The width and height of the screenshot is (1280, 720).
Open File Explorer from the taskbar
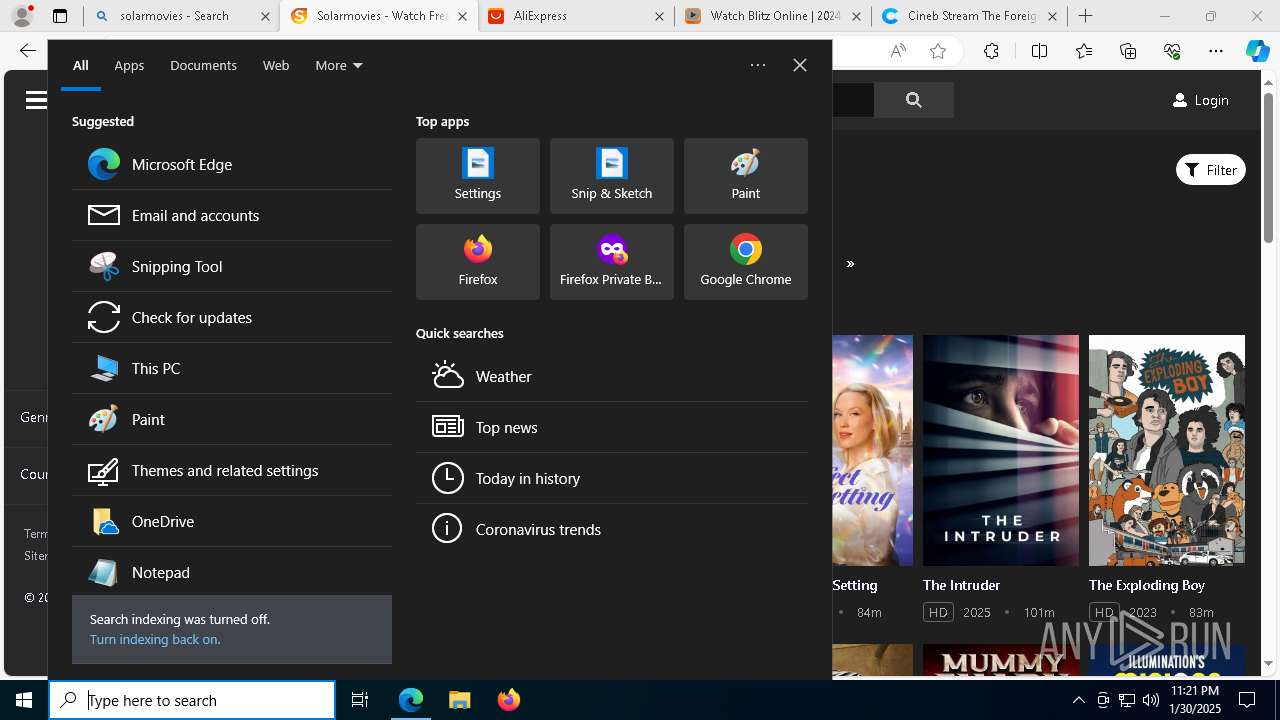pyautogui.click(x=459, y=700)
